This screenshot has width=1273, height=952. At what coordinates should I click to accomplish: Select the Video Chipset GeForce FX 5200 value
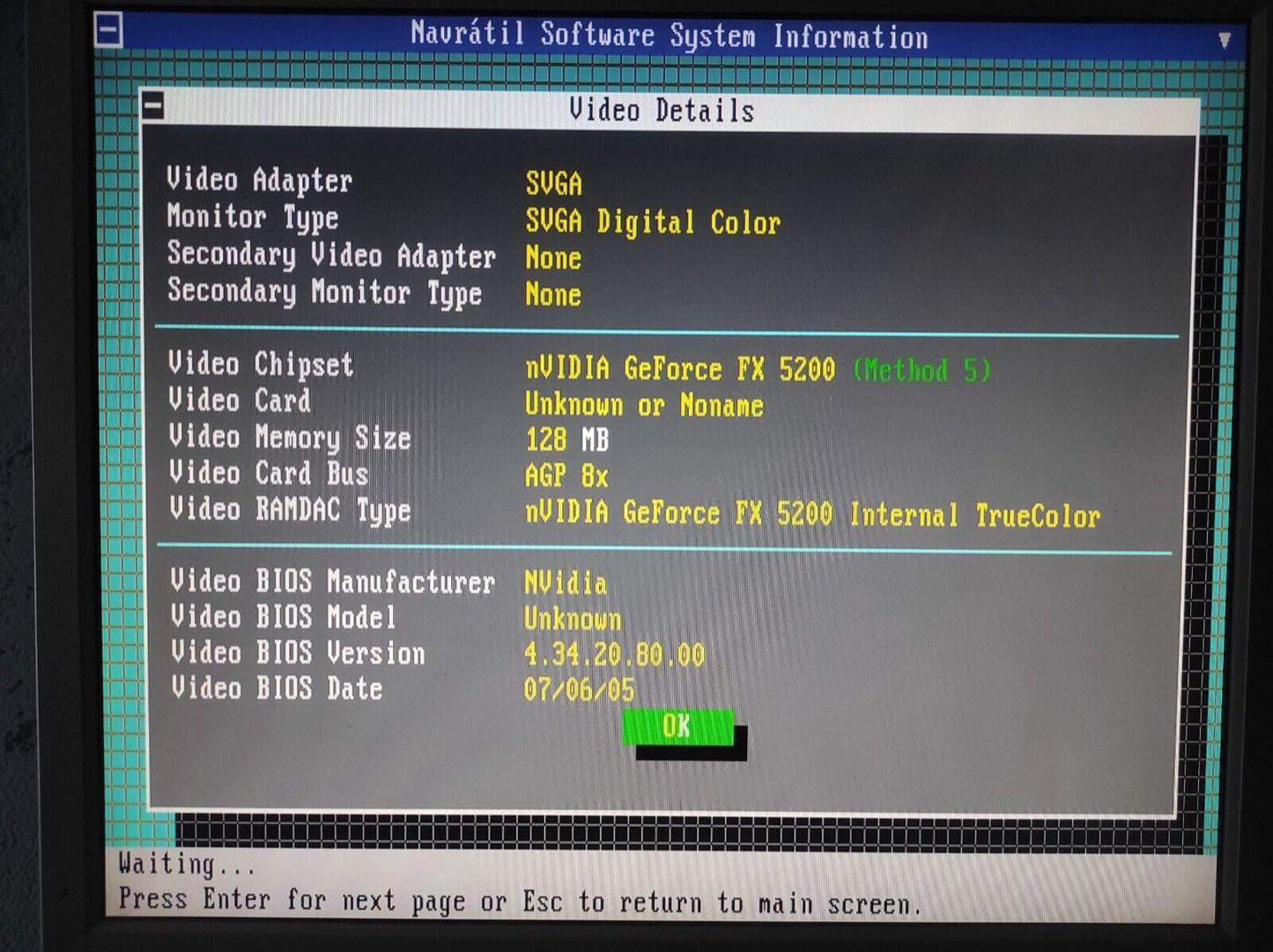point(679,368)
